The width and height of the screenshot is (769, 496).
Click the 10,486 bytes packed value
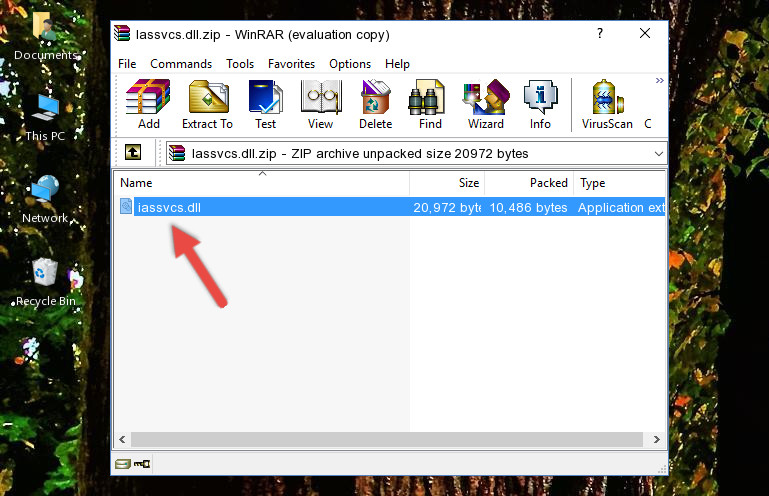528,208
